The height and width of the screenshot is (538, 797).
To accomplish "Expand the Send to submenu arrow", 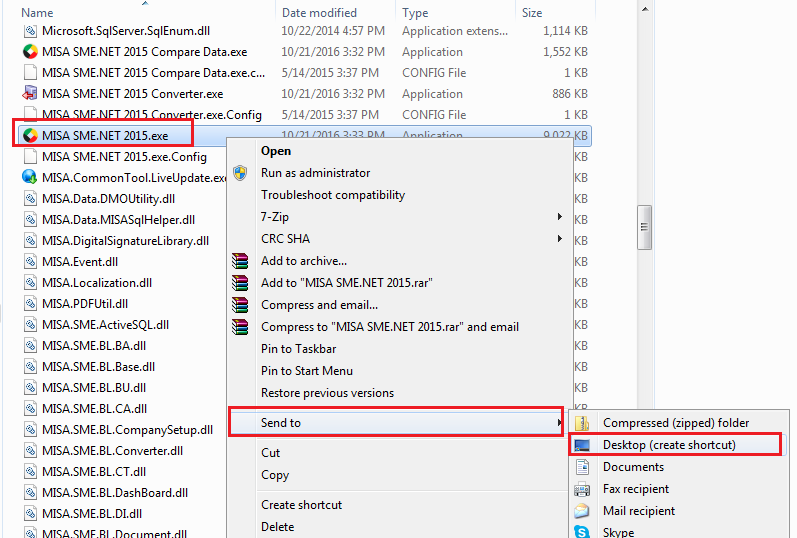I will point(559,423).
